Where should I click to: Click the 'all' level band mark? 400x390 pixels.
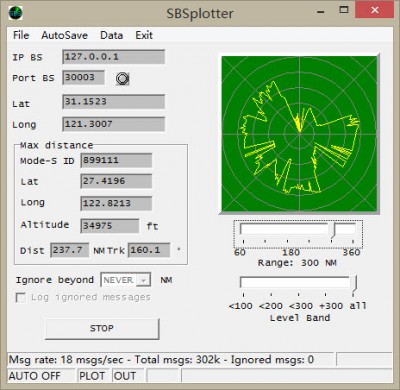[x=358, y=306]
